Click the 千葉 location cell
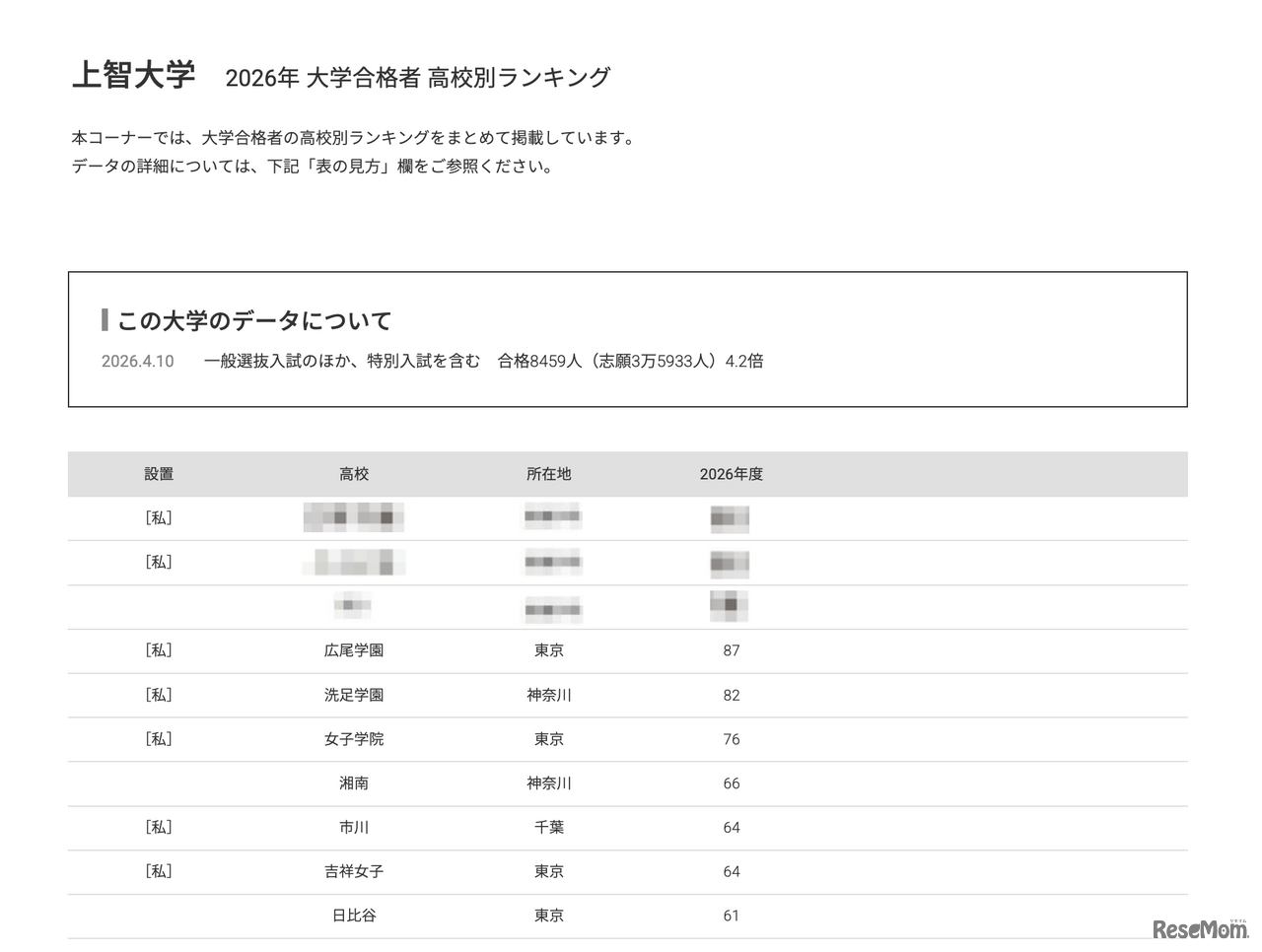 tap(548, 828)
